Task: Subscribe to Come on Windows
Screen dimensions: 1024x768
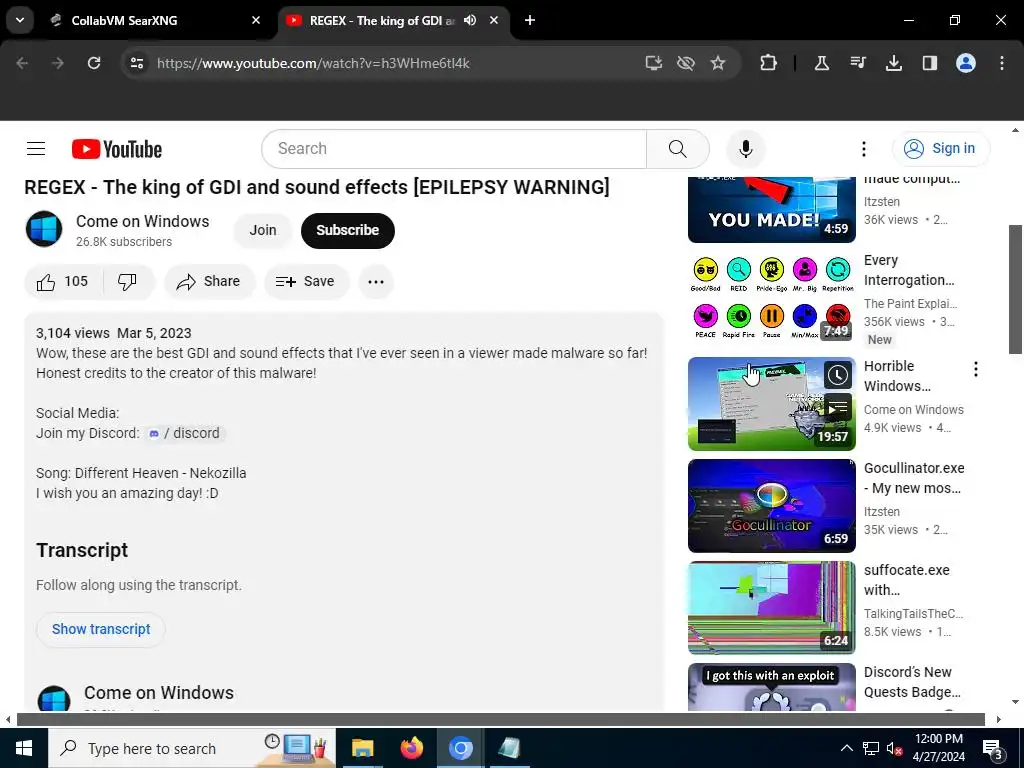Action: tap(347, 230)
